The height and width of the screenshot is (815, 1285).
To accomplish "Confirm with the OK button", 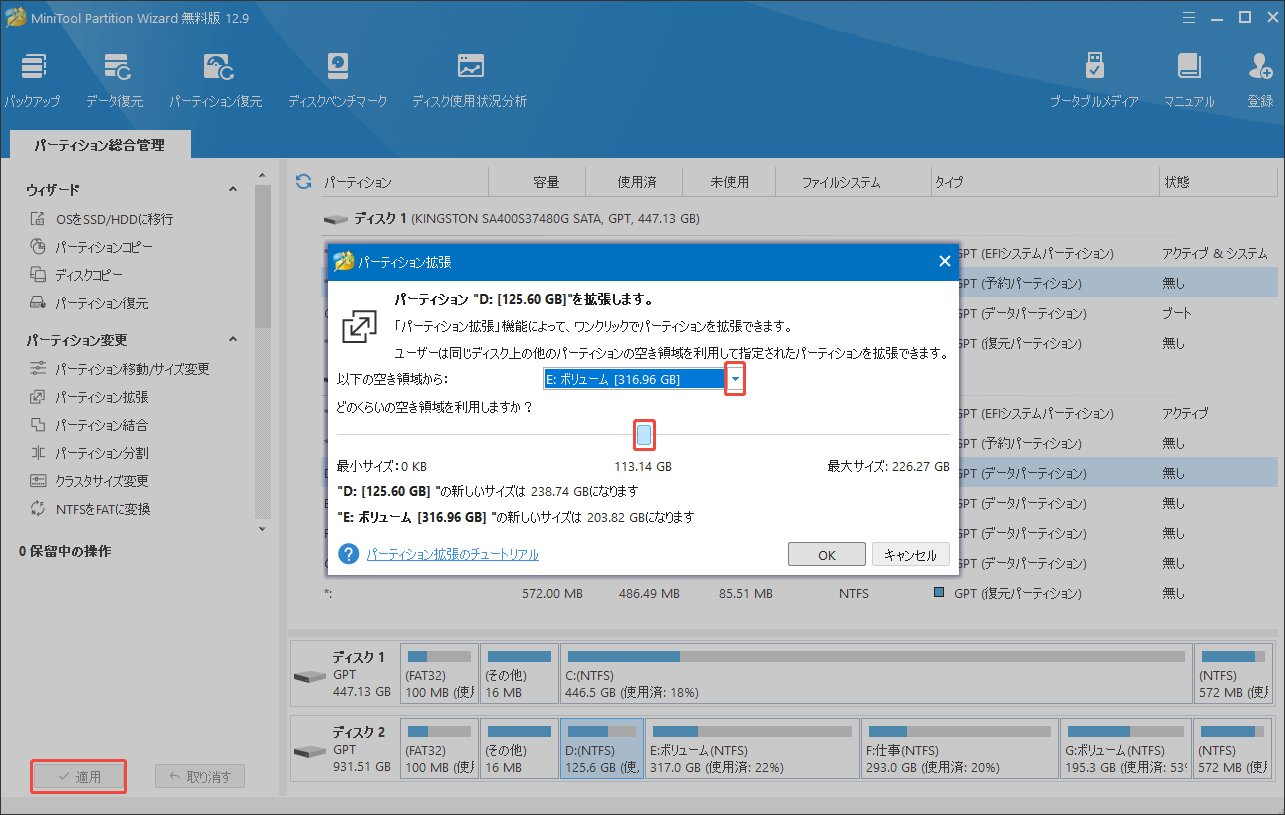I will 827,555.
